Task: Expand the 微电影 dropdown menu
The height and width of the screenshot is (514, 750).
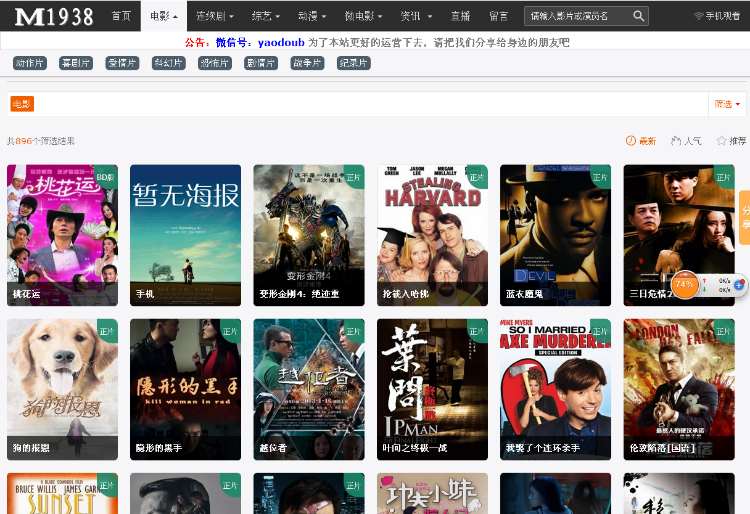Action: 363,16
